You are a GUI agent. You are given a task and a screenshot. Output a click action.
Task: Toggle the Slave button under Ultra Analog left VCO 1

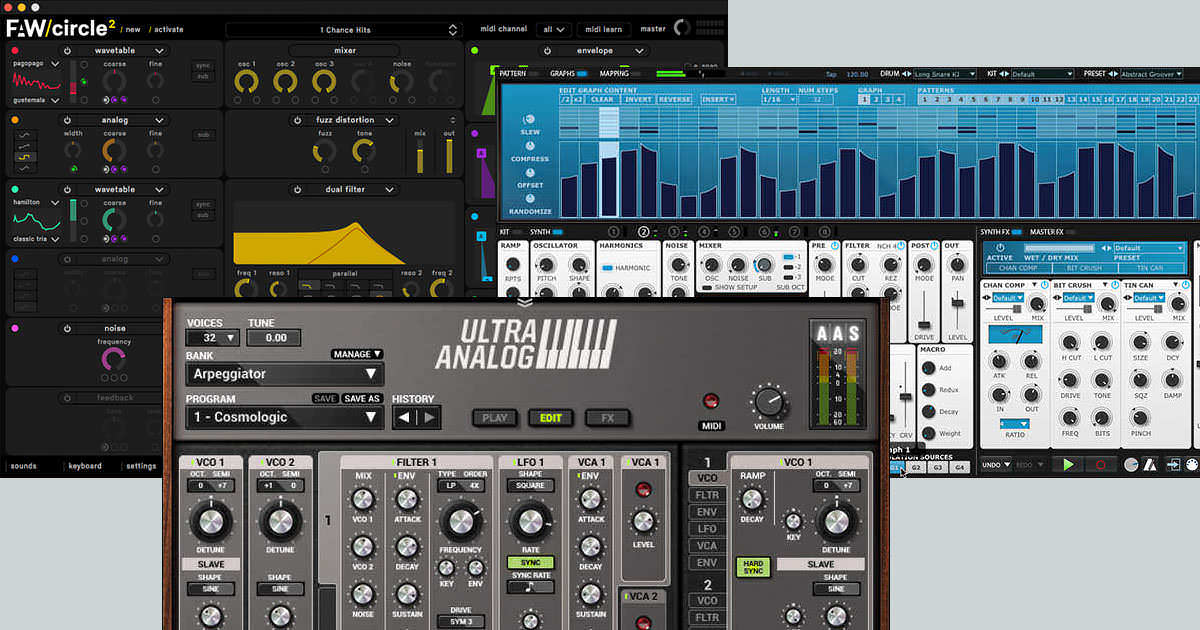tap(212, 564)
